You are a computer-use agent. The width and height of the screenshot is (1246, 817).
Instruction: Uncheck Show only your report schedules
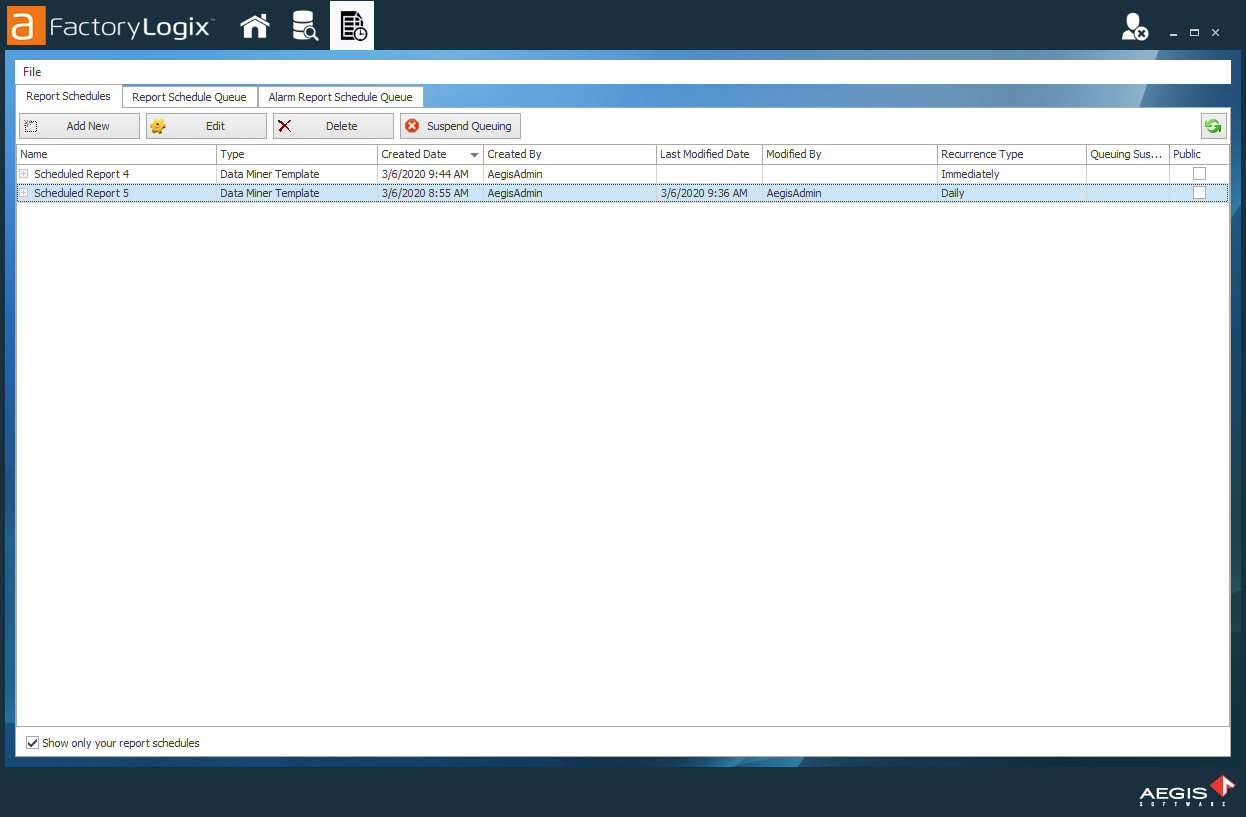(33, 743)
